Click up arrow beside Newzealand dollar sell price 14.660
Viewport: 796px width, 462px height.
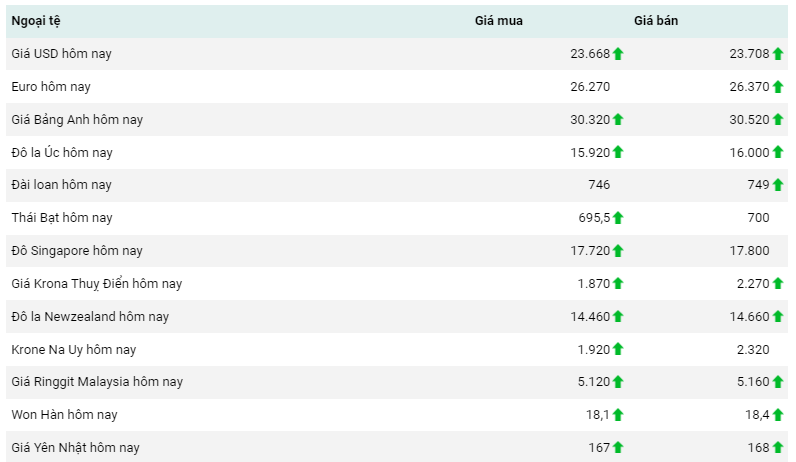pyautogui.click(x=778, y=317)
